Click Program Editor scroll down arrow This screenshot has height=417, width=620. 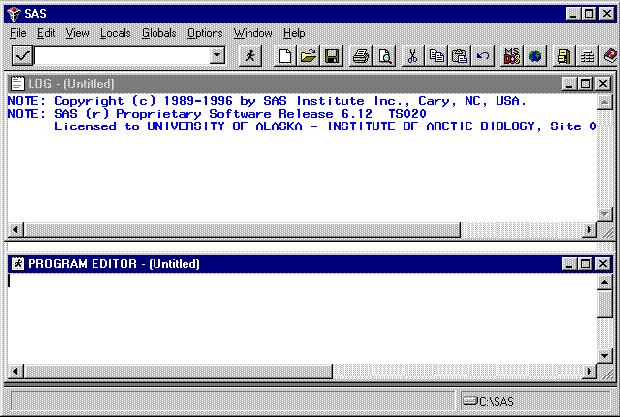604,356
